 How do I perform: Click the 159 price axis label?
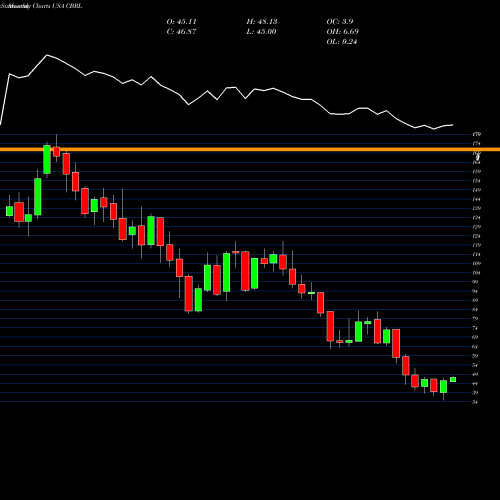(476, 171)
